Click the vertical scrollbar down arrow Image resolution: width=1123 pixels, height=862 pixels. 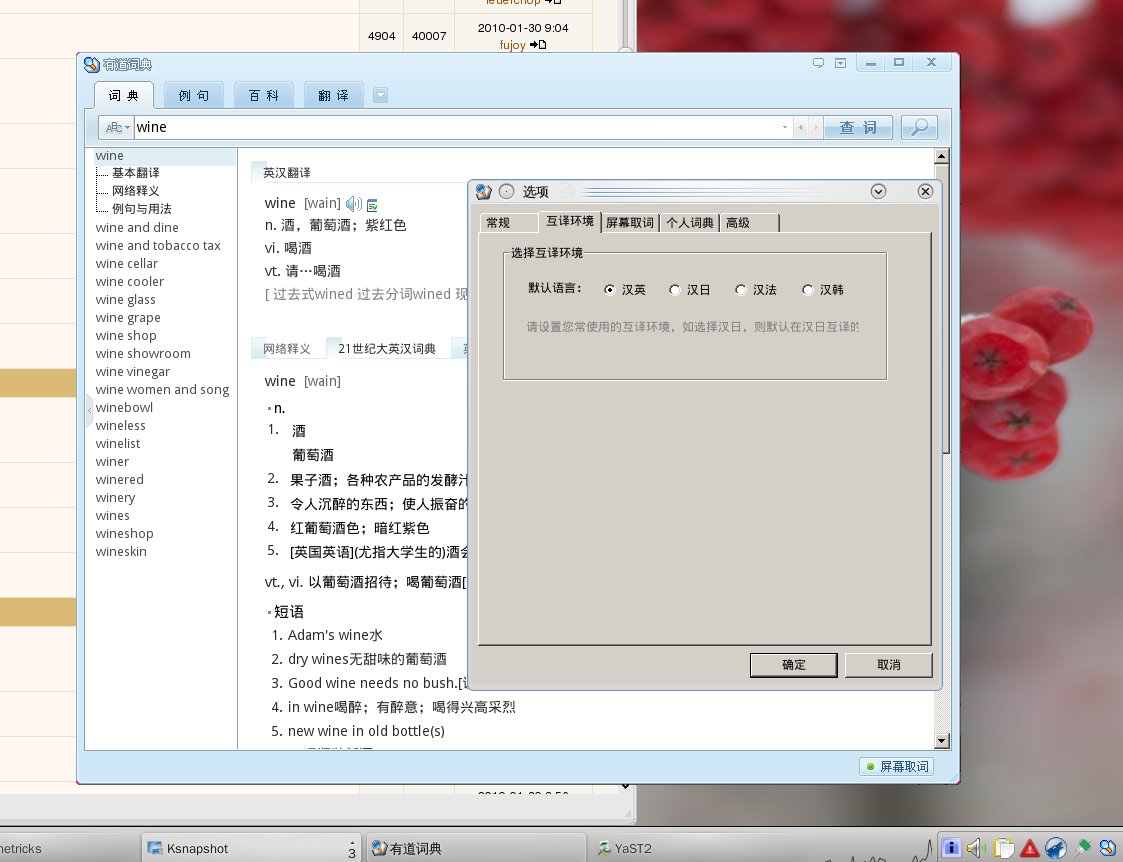point(942,741)
